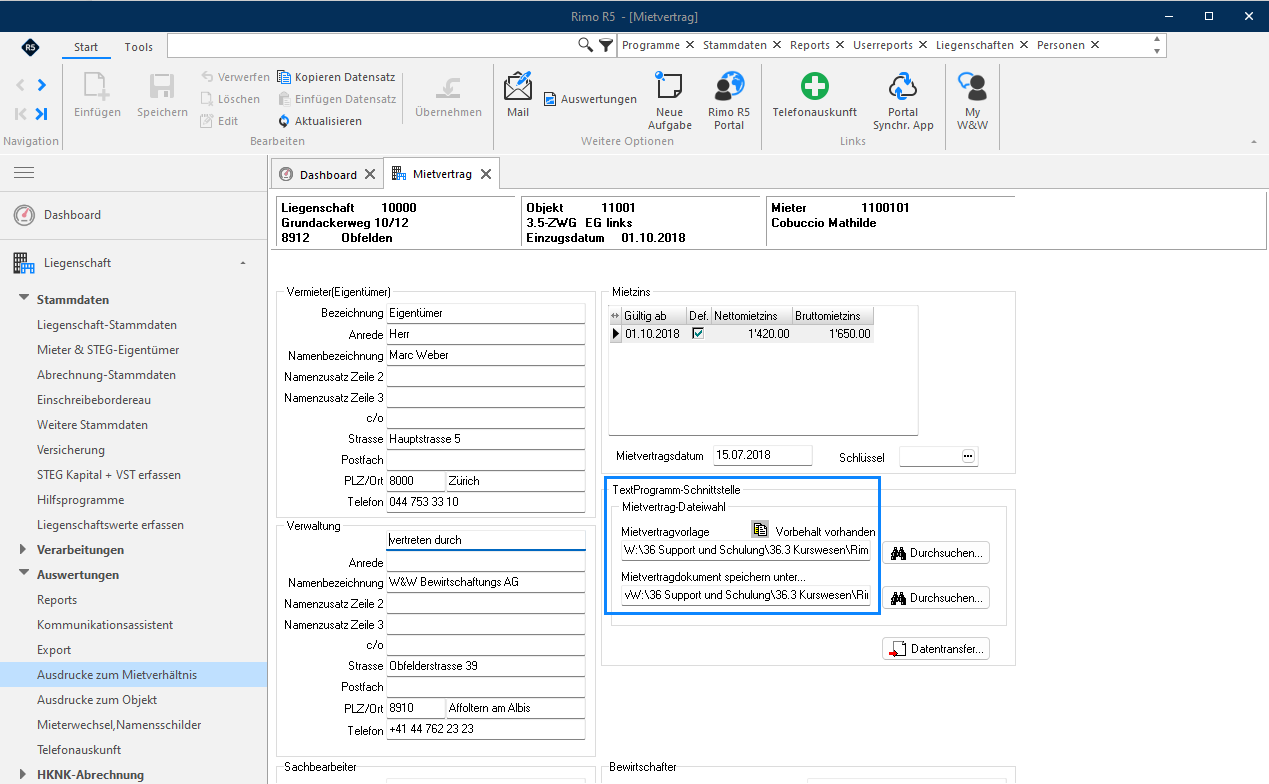
Task: Expand the Verarbeitungen tree section
Action: (24, 549)
